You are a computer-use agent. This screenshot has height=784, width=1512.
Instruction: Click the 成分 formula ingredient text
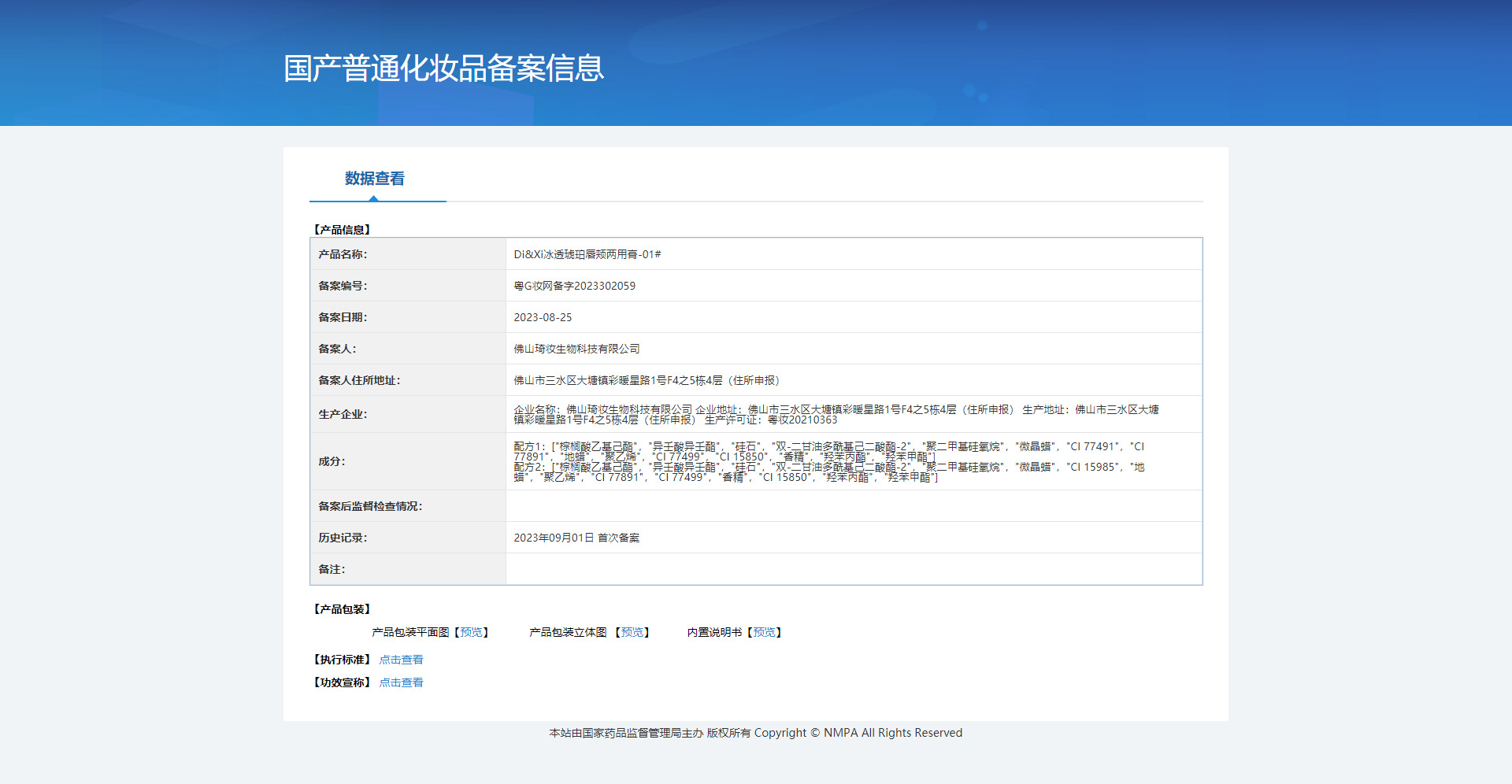[x=829, y=461]
